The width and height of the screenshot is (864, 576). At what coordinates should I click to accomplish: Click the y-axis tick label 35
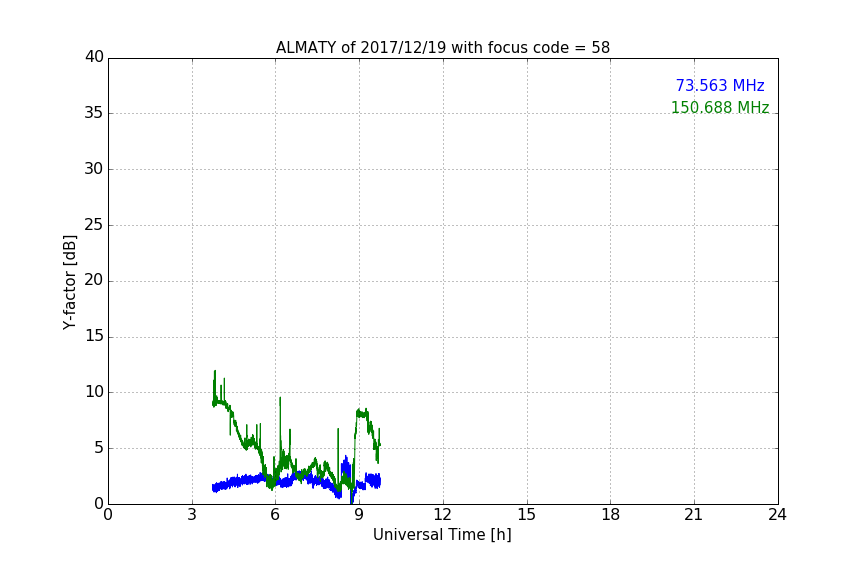pyautogui.click(x=94, y=113)
